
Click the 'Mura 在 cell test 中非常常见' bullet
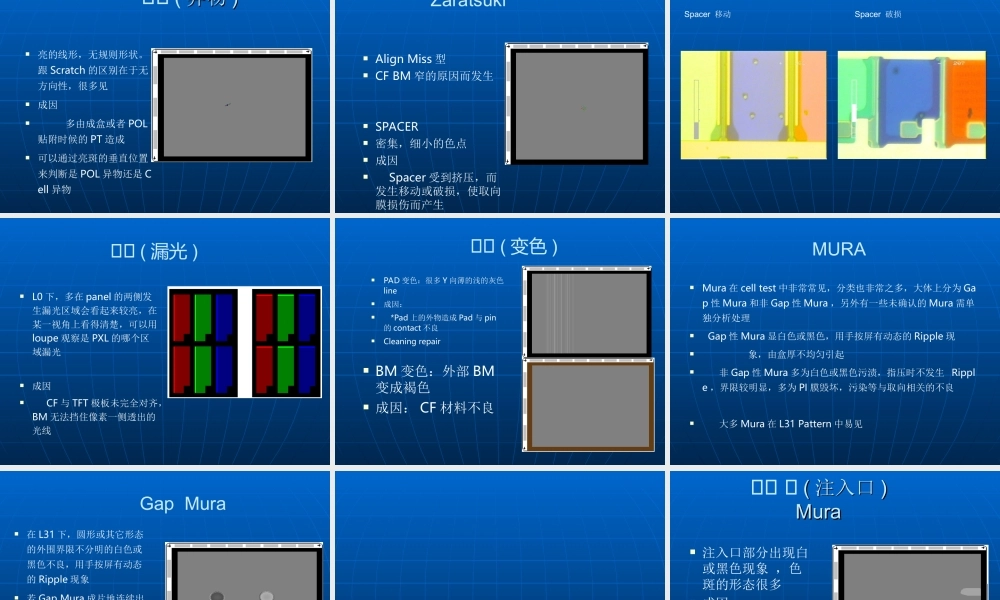pyautogui.click(x=839, y=303)
